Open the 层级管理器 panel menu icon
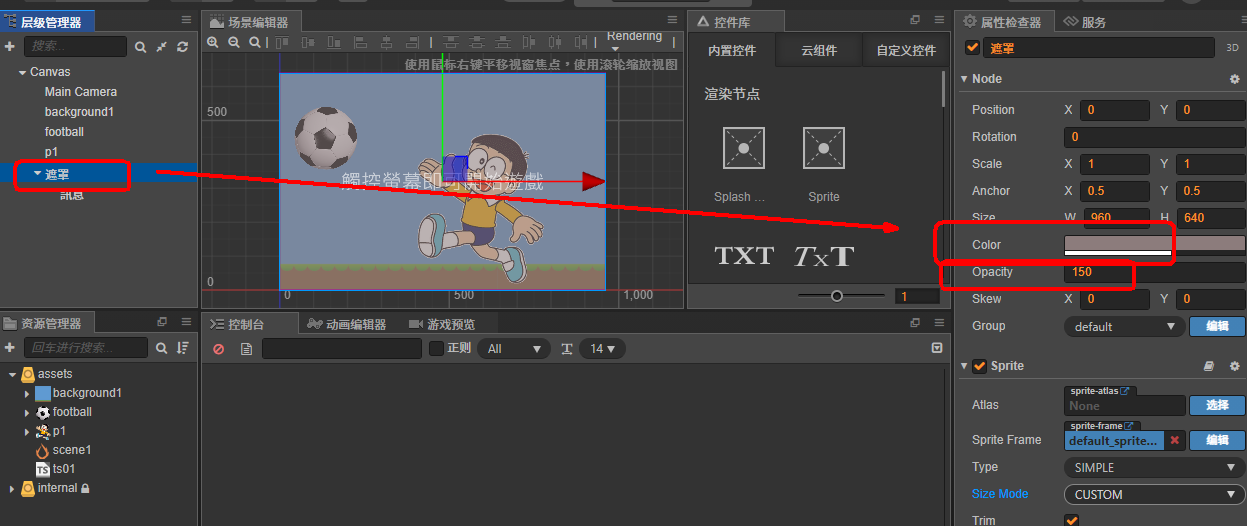The width and height of the screenshot is (1247, 526). pyautogui.click(x=187, y=20)
